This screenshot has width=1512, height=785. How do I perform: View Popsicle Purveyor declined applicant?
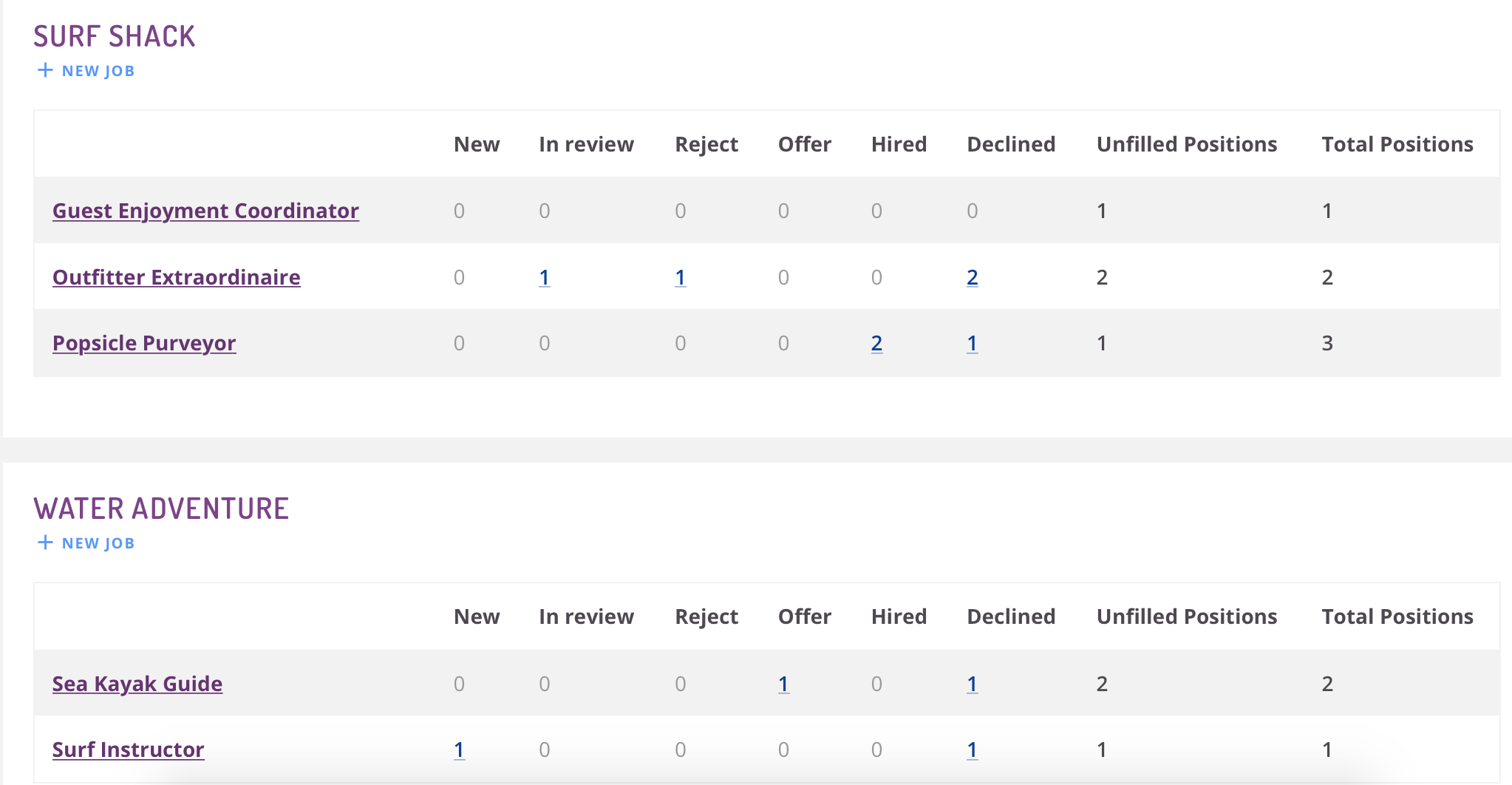[x=973, y=343]
